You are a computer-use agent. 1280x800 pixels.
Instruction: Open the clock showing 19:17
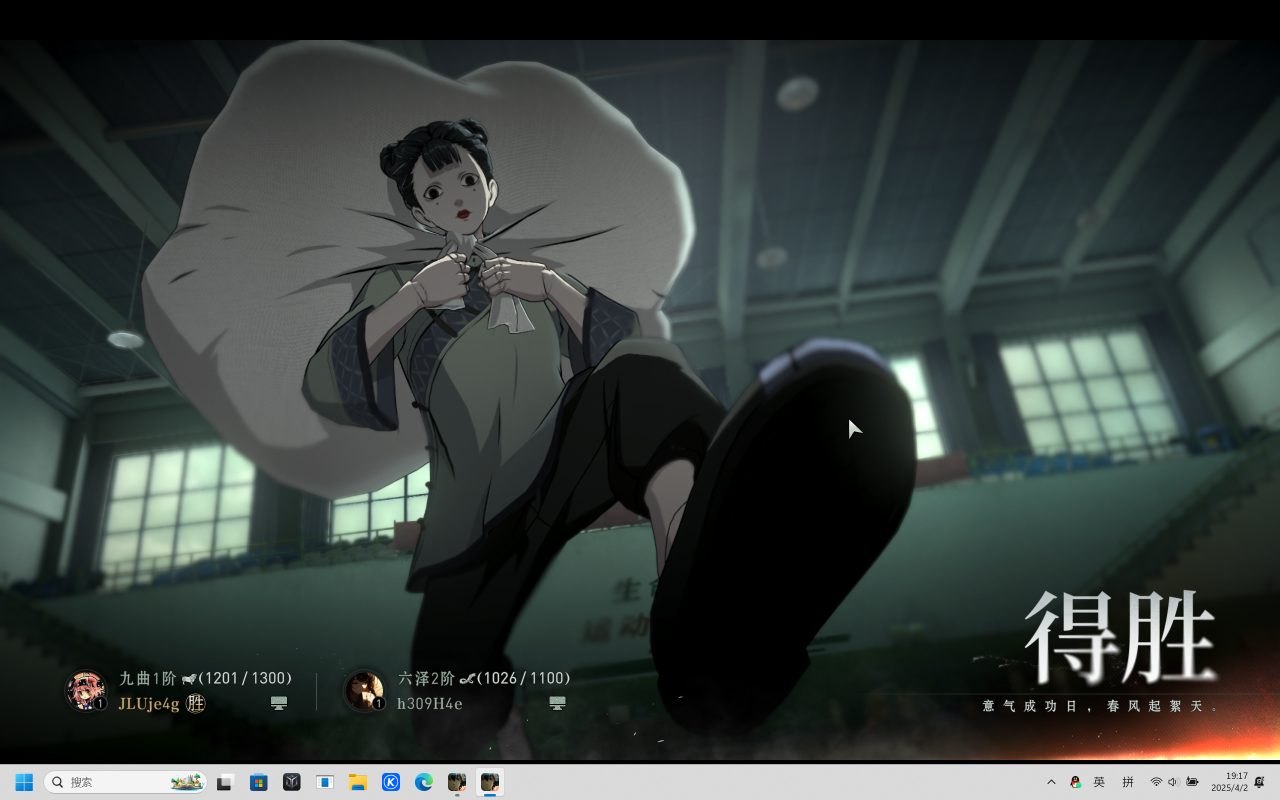click(x=1229, y=782)
